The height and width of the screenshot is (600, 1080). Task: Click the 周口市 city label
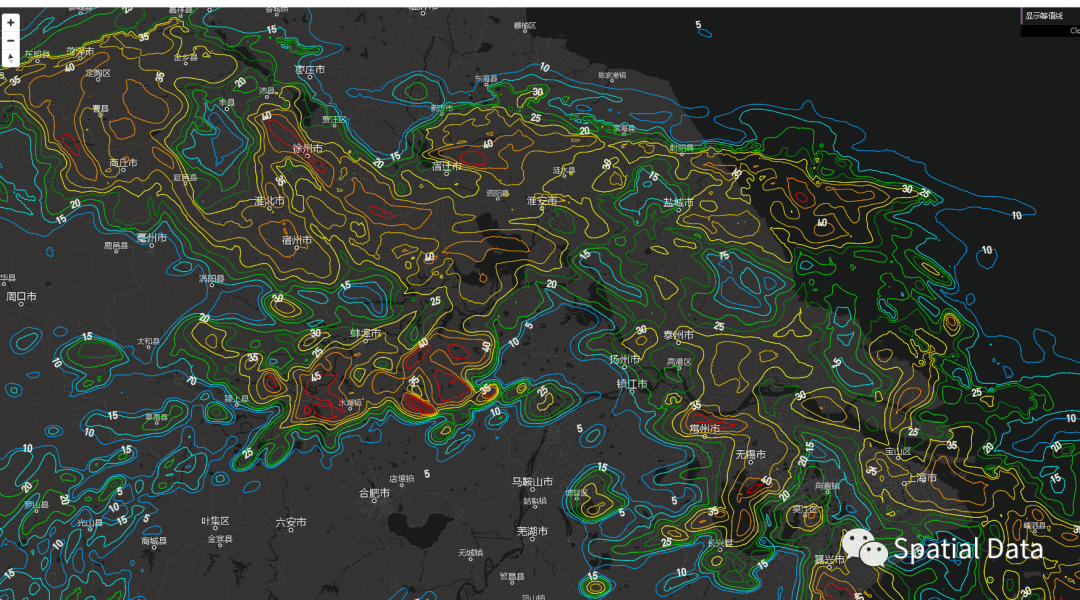coord(21,297)
